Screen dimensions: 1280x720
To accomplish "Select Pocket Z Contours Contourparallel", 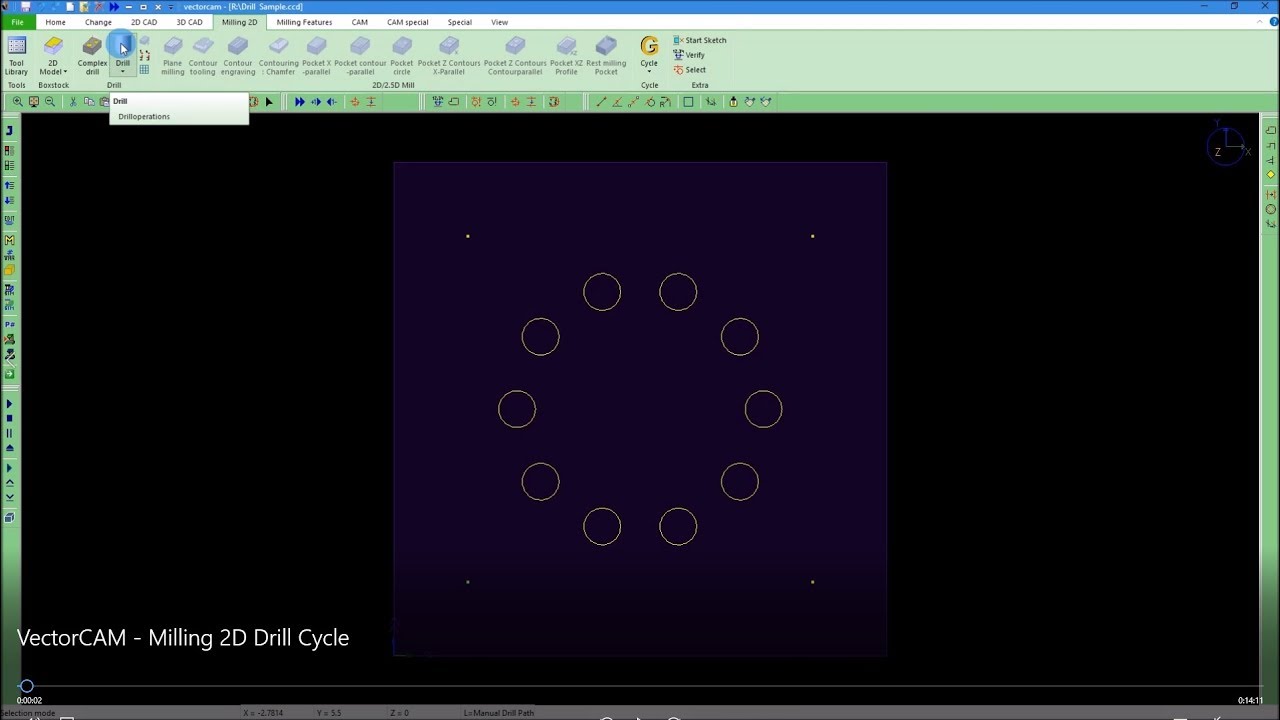I will tap(515, 56).
